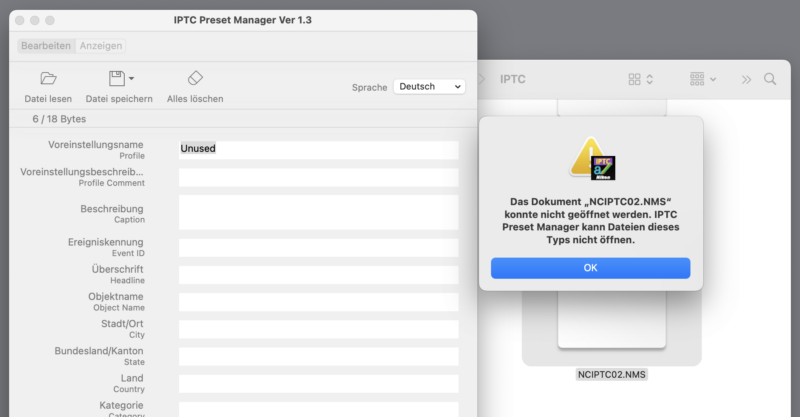Open the Finder grouping options menu
Image resolution: width=800 pixels, height=417 pixels.
703,79
